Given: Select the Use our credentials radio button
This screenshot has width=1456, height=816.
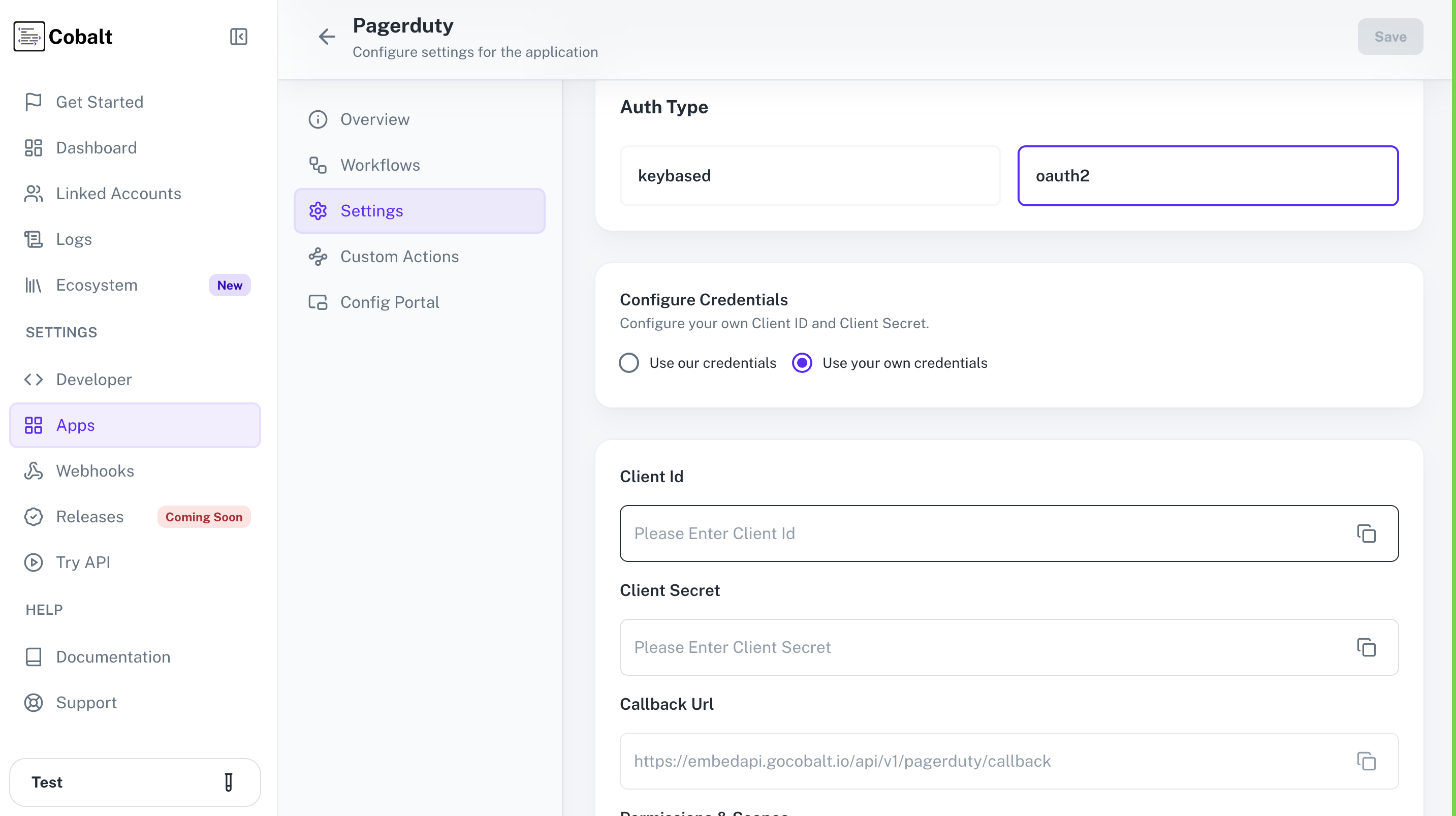Looking at the screenshot, I should (629, 362).
